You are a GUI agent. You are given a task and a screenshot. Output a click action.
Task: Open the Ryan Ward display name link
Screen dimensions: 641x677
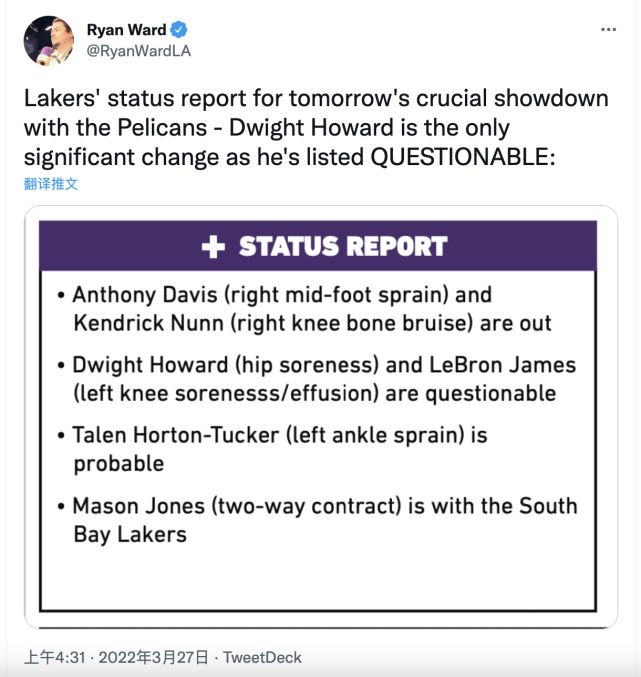[128, 30]
